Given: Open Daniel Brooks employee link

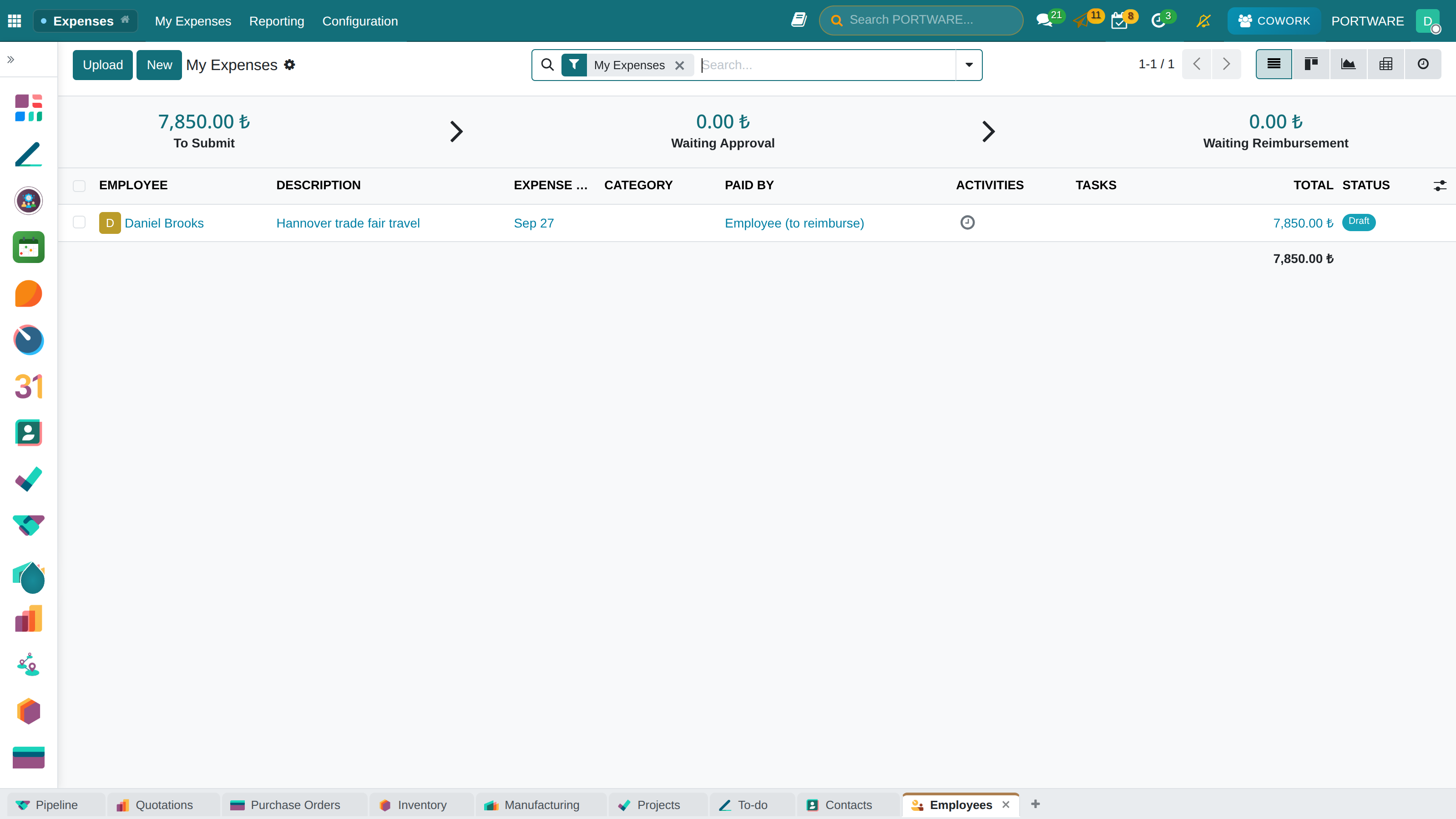Looking at the screenshot, I should (x=164, y=222).
